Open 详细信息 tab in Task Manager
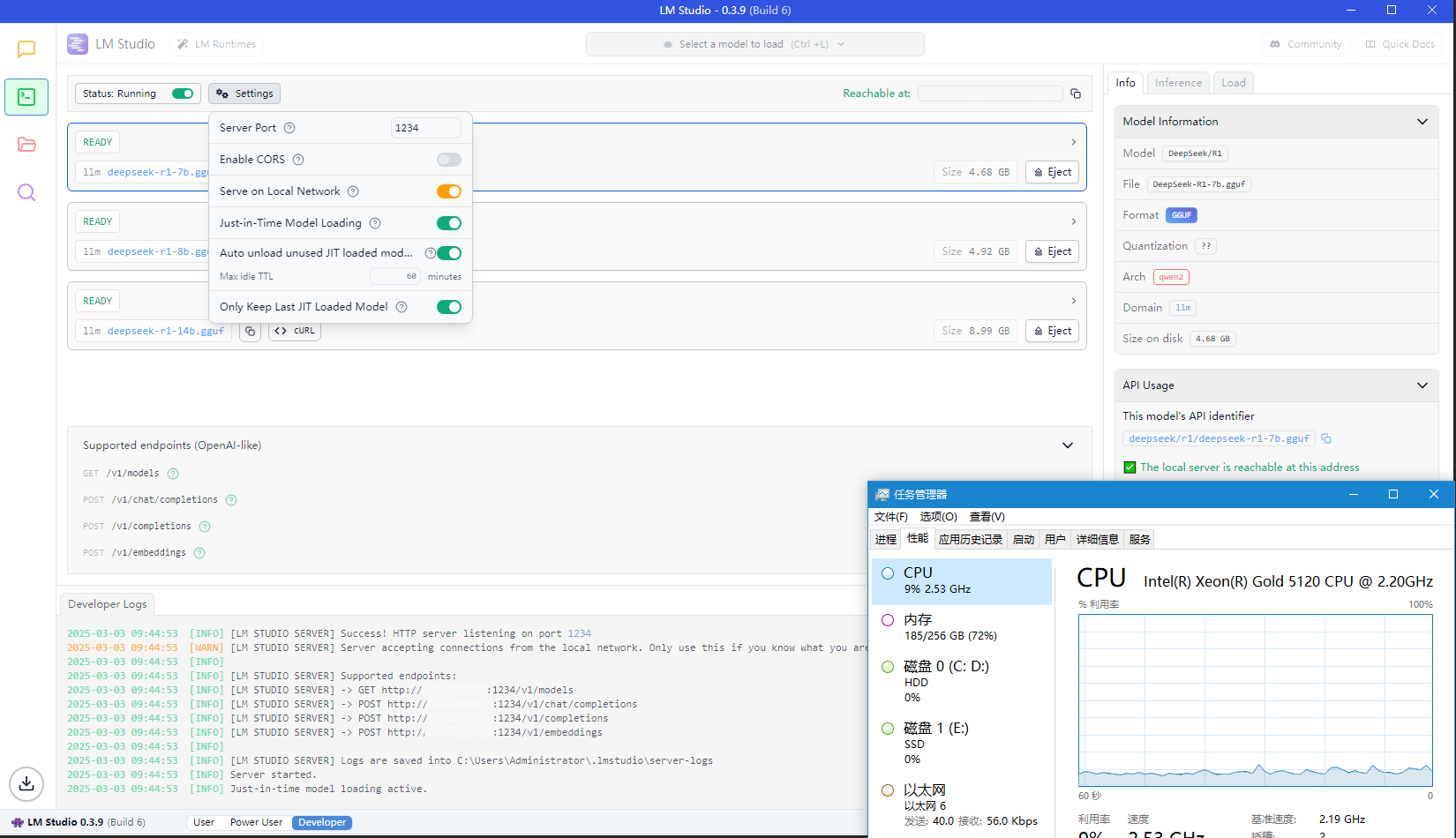Screen dimensions: 1456x838 (1098, 540)
